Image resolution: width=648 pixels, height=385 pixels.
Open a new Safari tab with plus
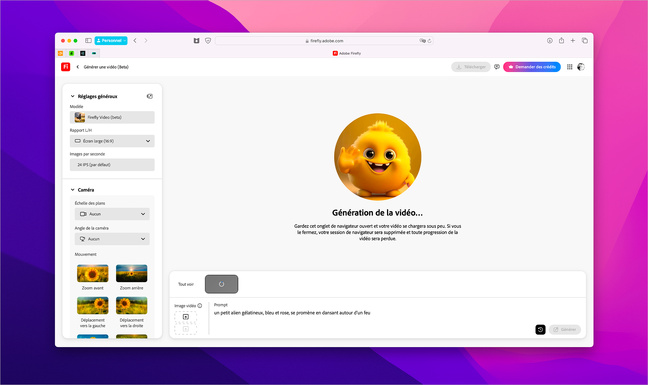tap(573, 40)
